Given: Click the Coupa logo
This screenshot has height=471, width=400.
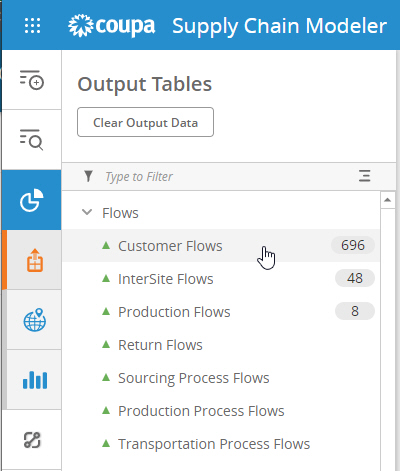Looking at the screenshot, I should (112, 26).
